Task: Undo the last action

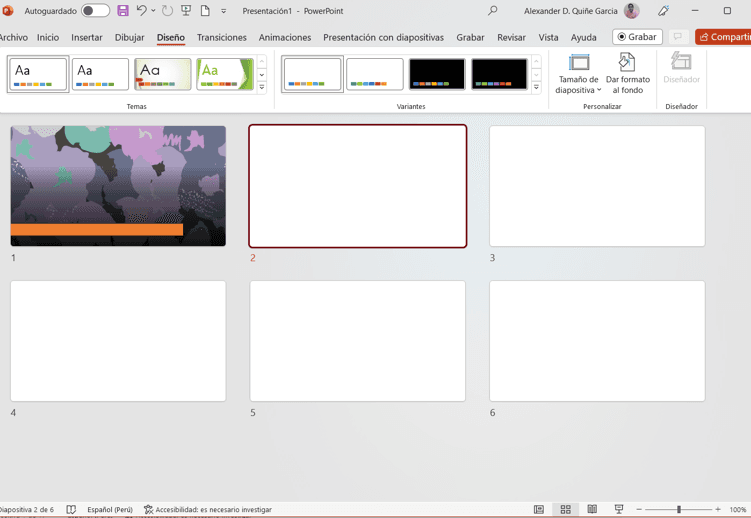Action: click(141, 11)
